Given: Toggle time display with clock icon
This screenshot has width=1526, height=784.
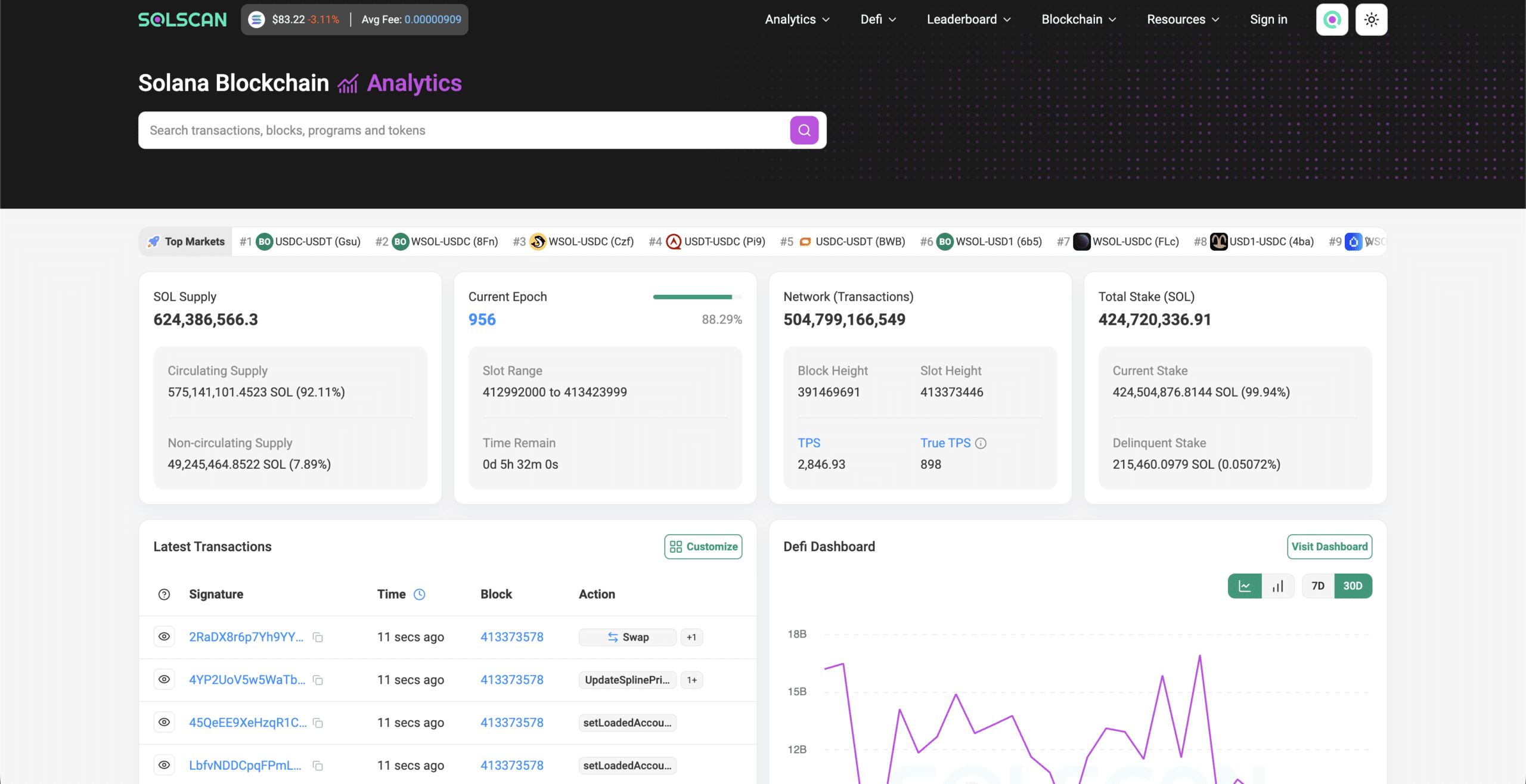Looking at the screenshot, I should (x=420, y=594).
